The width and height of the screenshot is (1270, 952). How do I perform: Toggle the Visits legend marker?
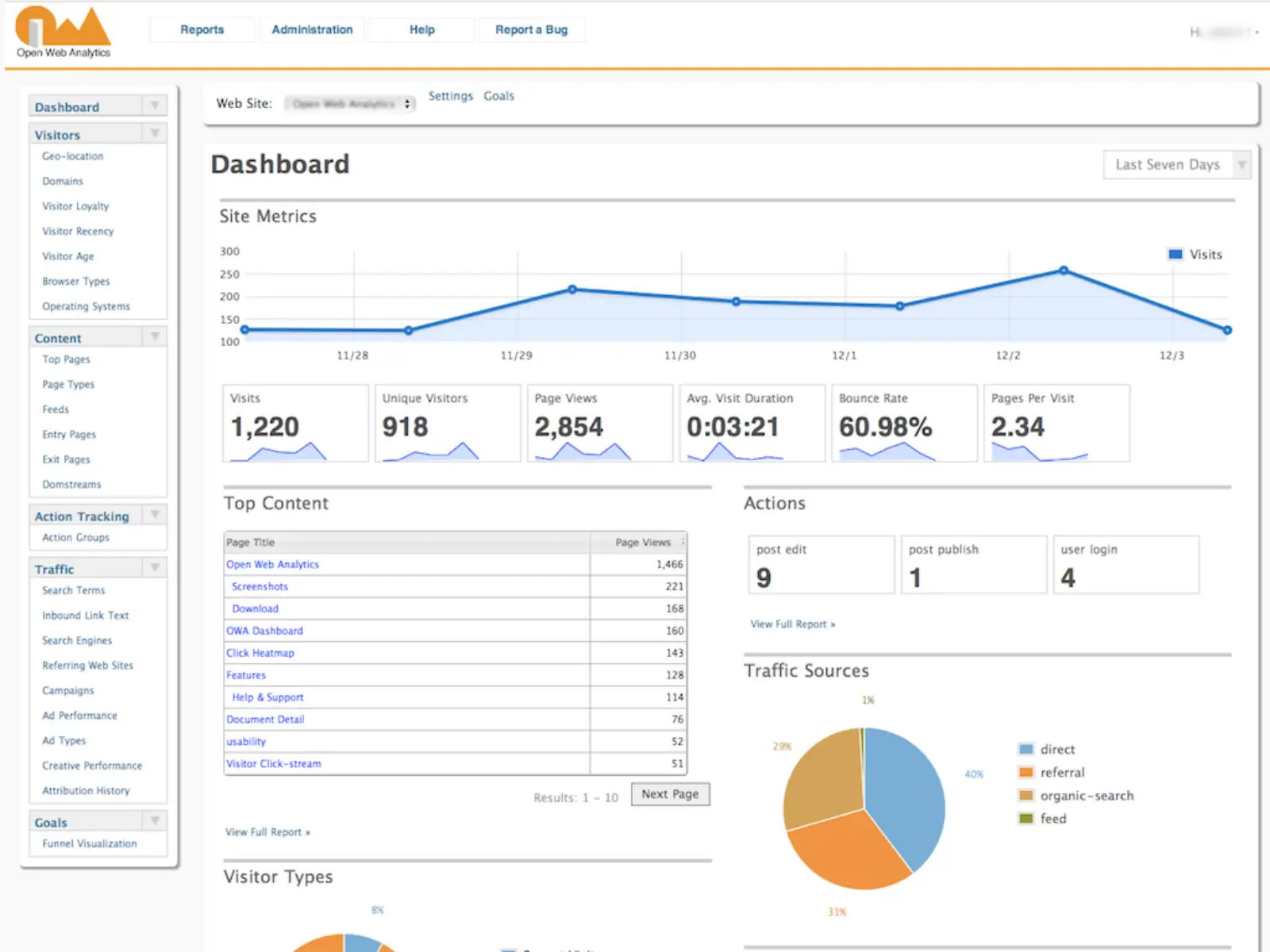[x=1176, y=254]
